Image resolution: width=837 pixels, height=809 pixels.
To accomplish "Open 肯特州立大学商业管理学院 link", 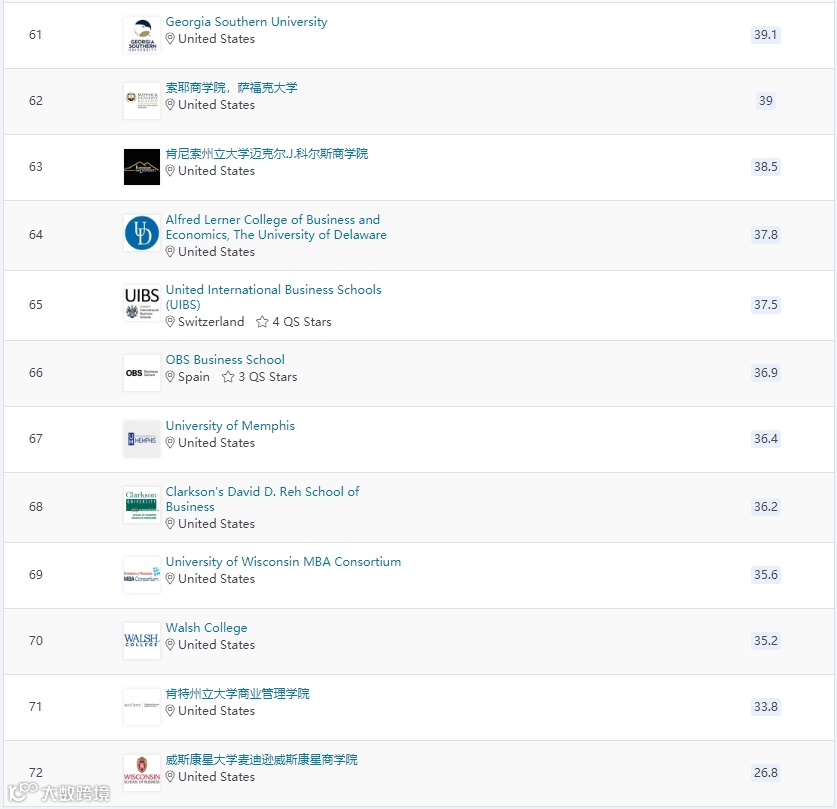I will [x=237, y=694].
